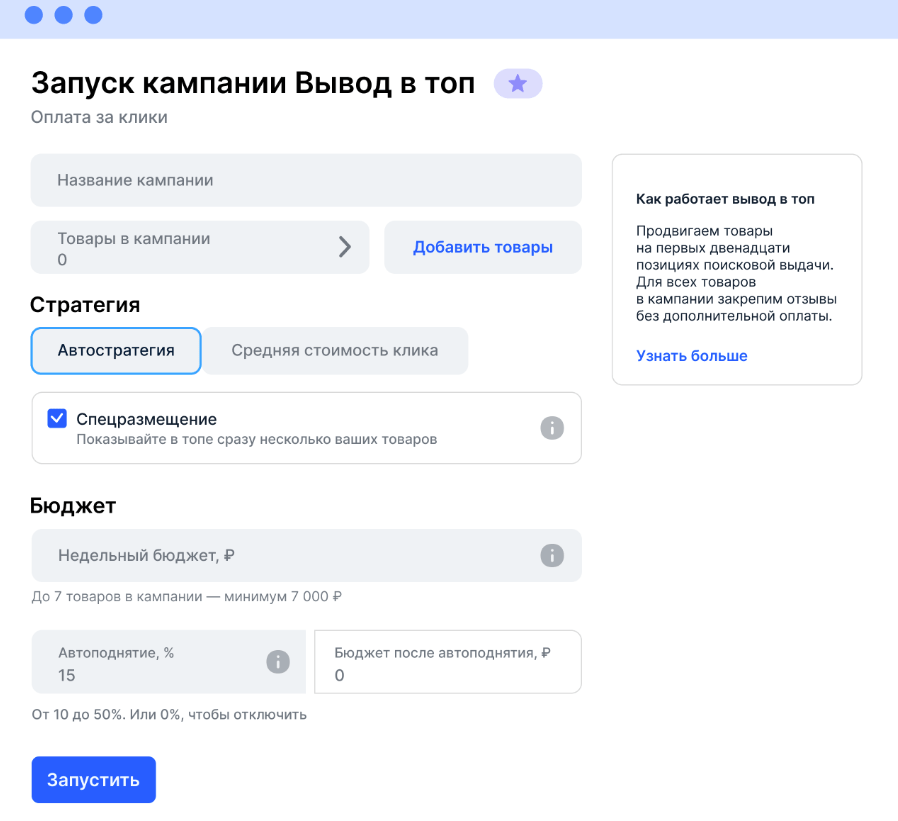
Task: Click info icon next to Автоподнятие
Action: click(x=278, y=662)
